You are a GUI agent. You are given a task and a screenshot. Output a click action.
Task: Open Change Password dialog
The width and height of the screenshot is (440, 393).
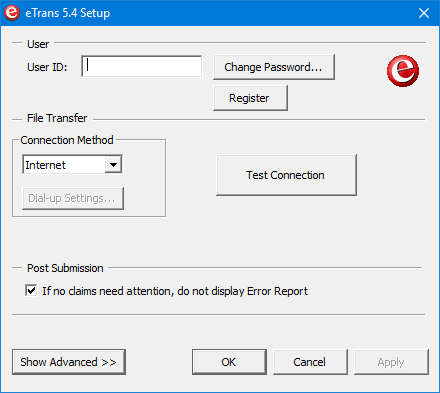tap(274, 67)
